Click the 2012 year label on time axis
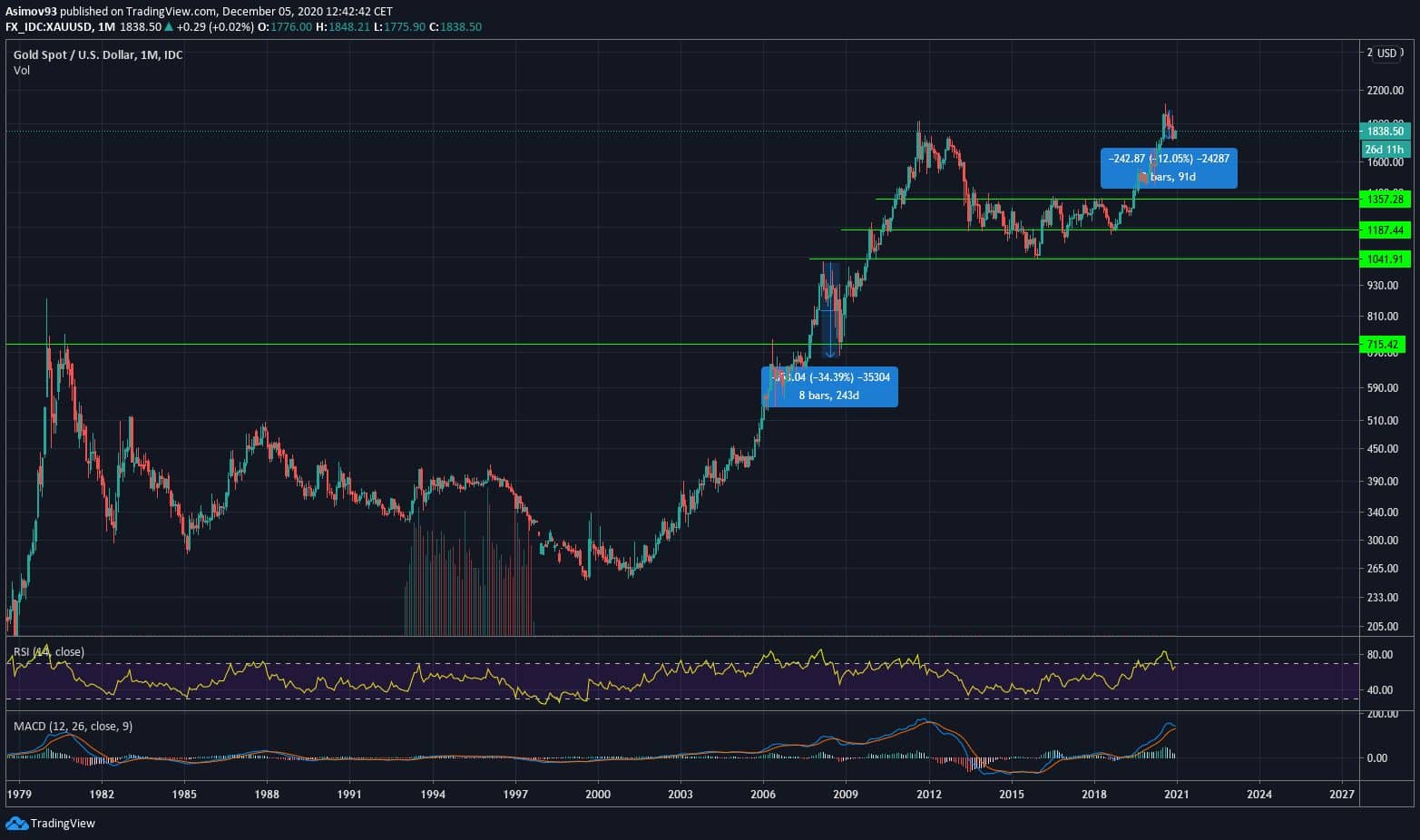This screenshot has height=840, width=1420. tap(928, 795)
